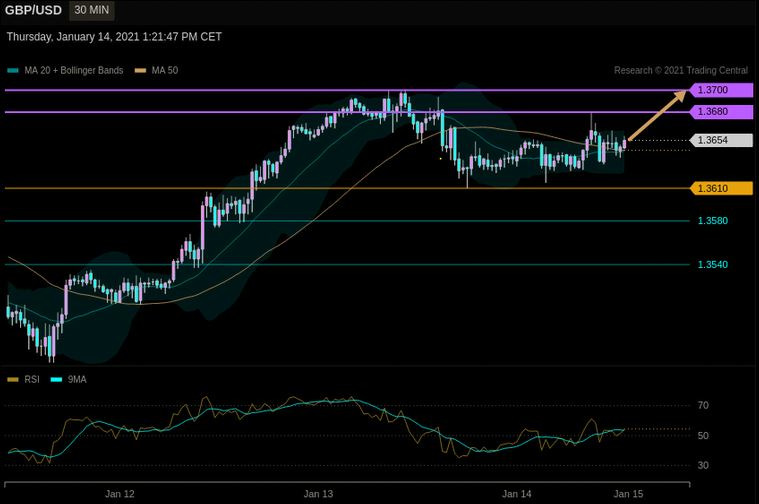Click the MA 20 + Bollinger Bands color swatch

(x=13, y=71)
